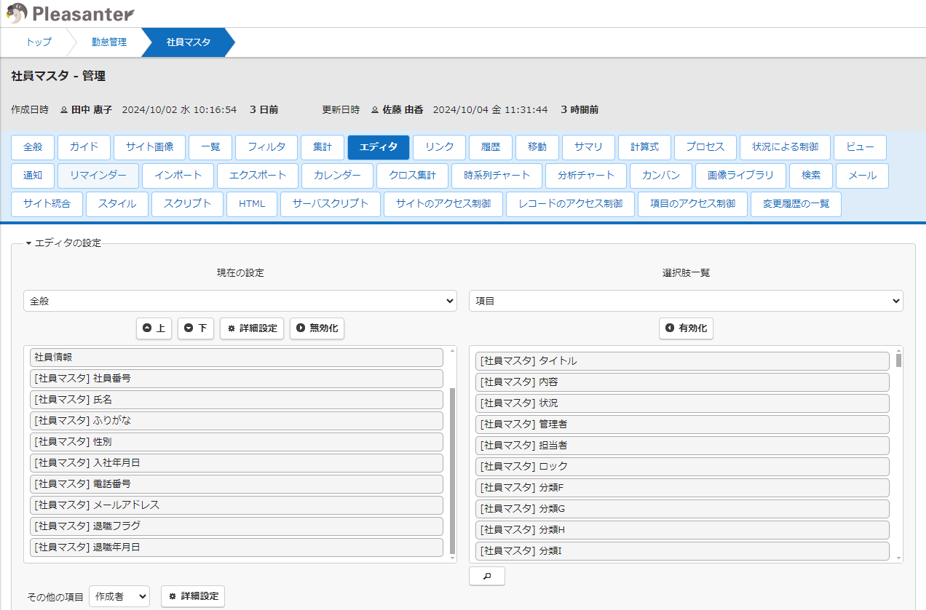This screenshot has height=610, width=926.
Task: Click the 有効化 enable button
Action: click(686, 328)
